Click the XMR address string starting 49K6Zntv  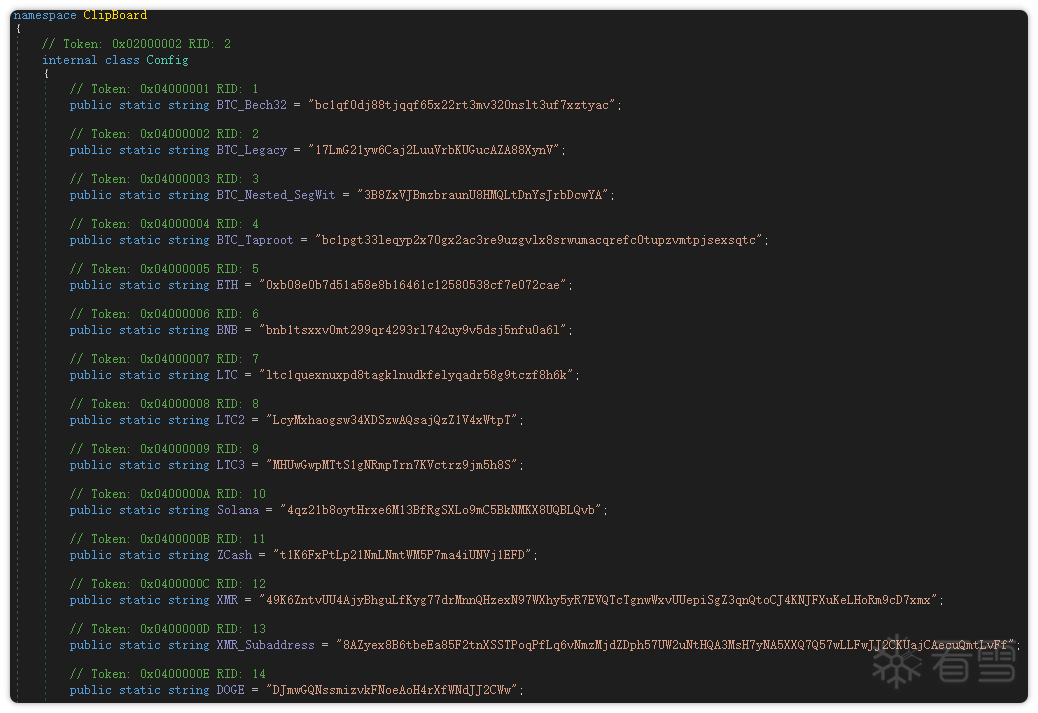598,600
